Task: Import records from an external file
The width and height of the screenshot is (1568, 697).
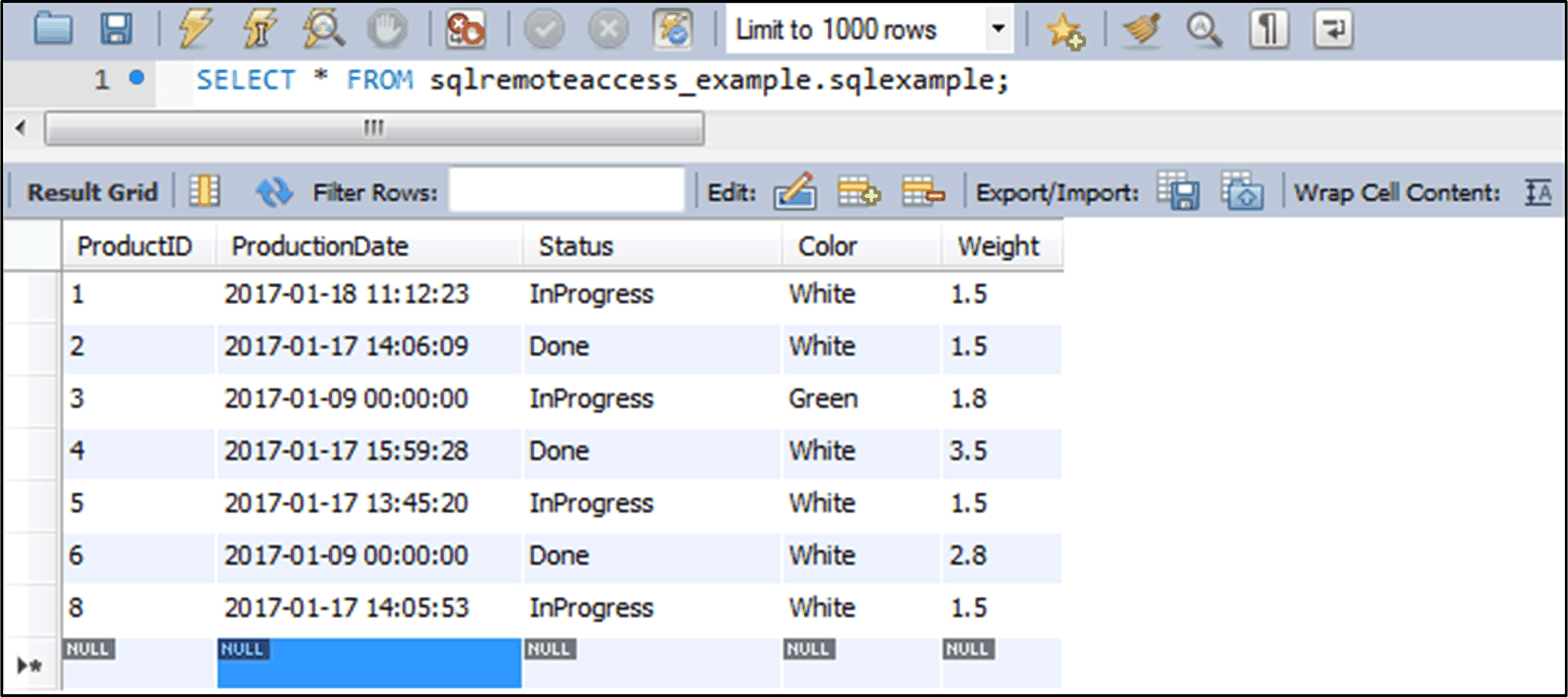Action: click(x=1243, y=192)
